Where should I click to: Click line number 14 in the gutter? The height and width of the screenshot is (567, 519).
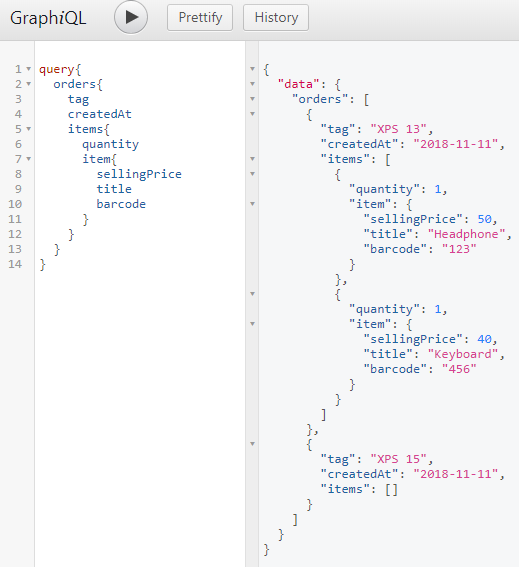(15, 264)
